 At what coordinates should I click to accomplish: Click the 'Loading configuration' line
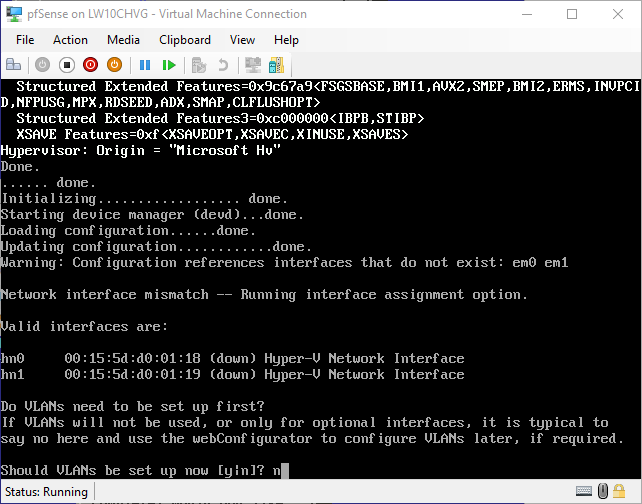tap(128, 231)
